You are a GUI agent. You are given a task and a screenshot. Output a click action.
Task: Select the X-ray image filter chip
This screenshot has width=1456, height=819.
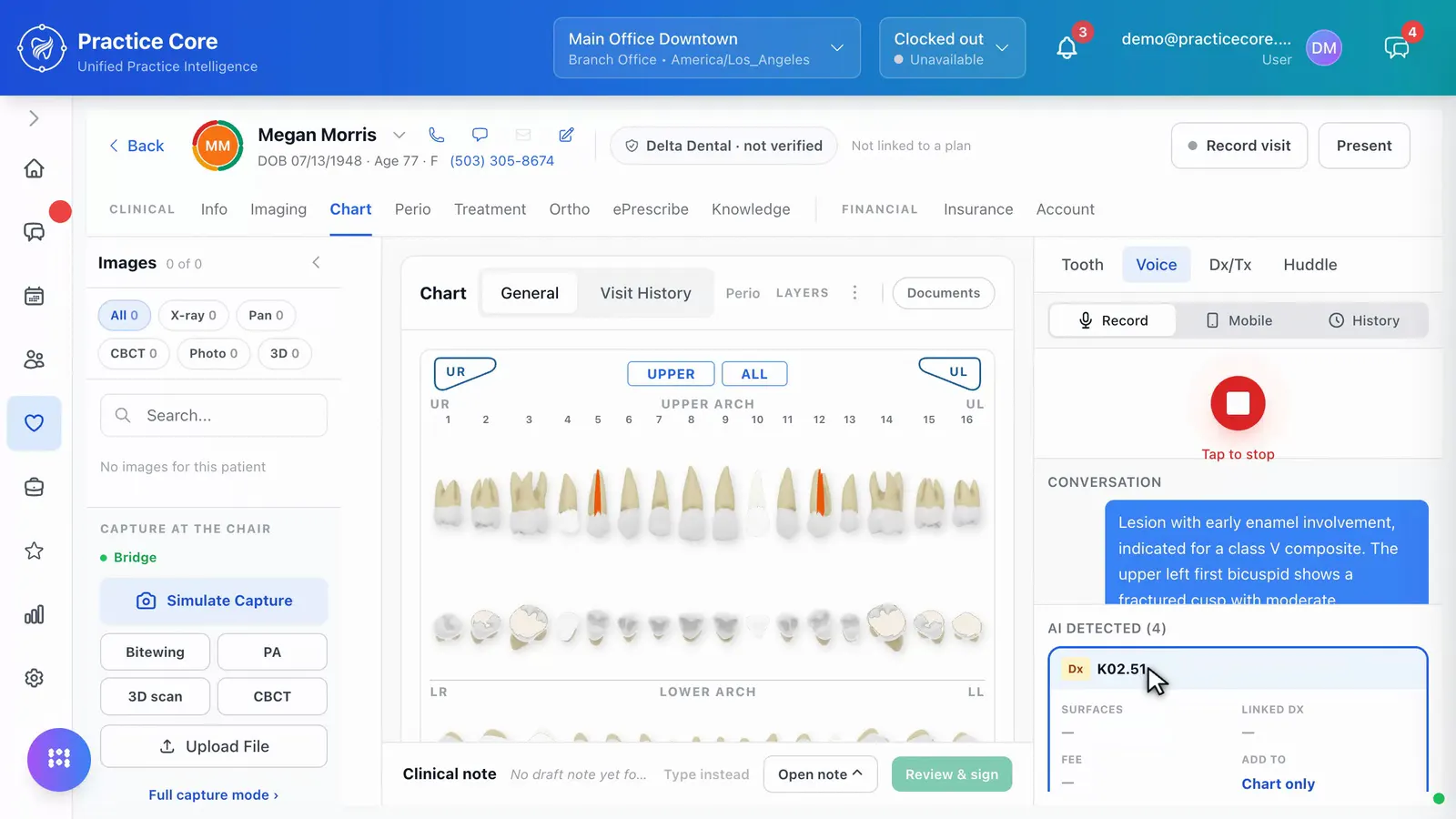(x=193, y=315)
